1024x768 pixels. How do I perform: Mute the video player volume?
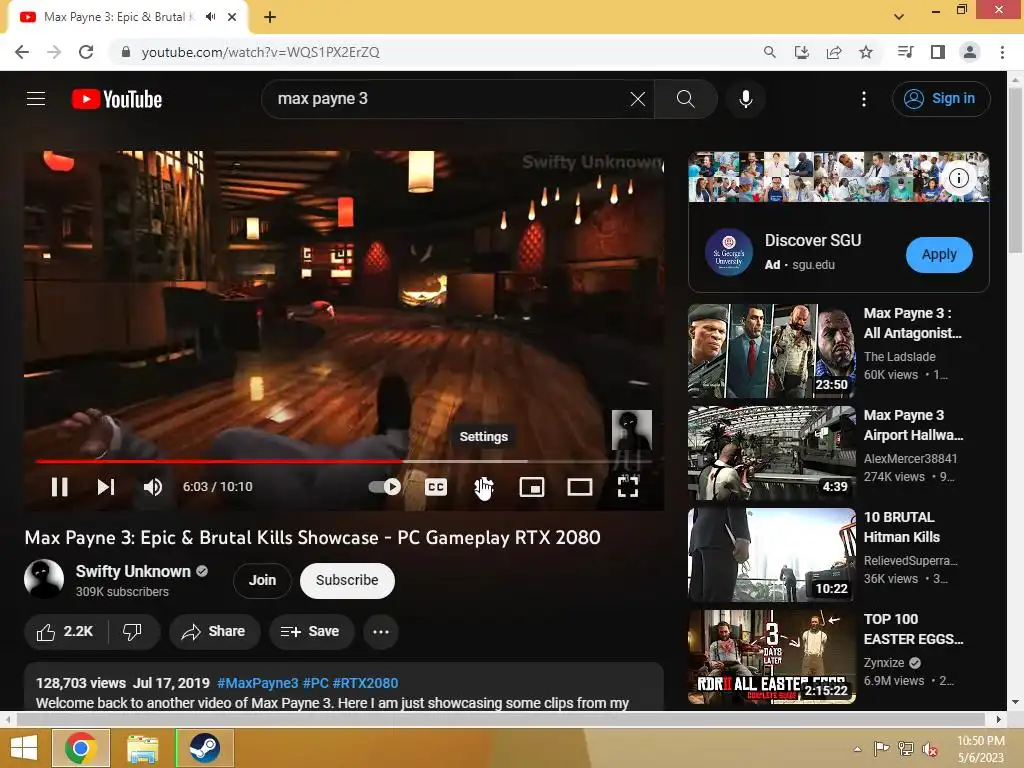(x=153, y=487)
